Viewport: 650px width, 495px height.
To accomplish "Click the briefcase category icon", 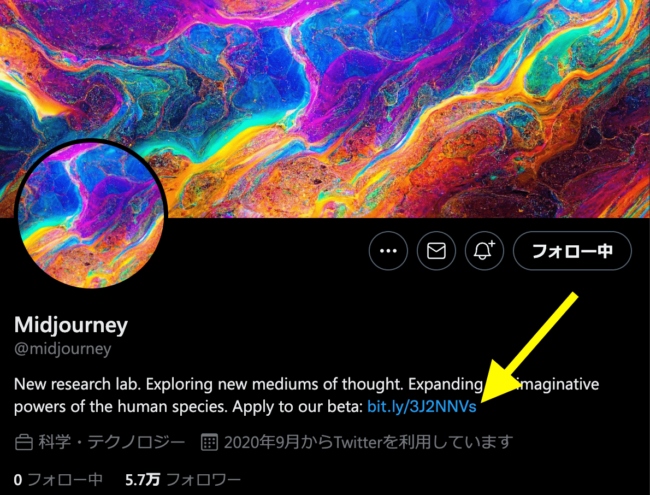I will tap(24, 442).
